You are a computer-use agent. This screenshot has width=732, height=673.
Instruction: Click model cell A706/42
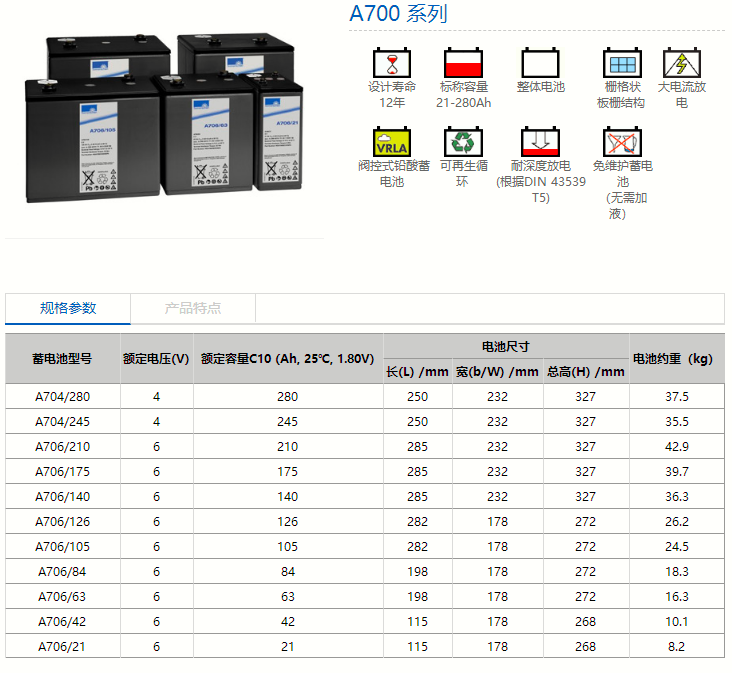pos(63,622)
